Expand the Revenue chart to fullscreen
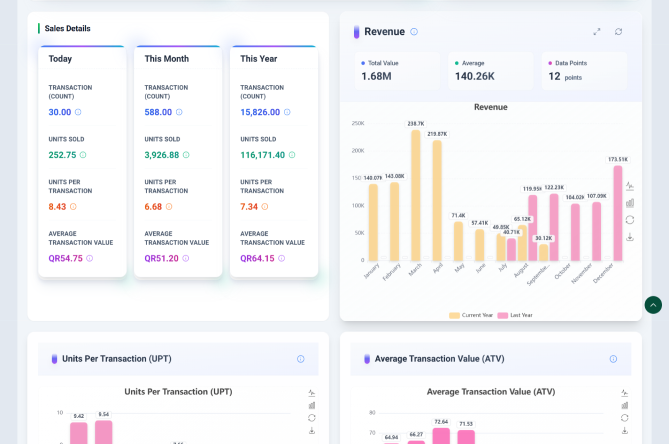669x444 pixels. pyautogui.click(x=597, y=32)
